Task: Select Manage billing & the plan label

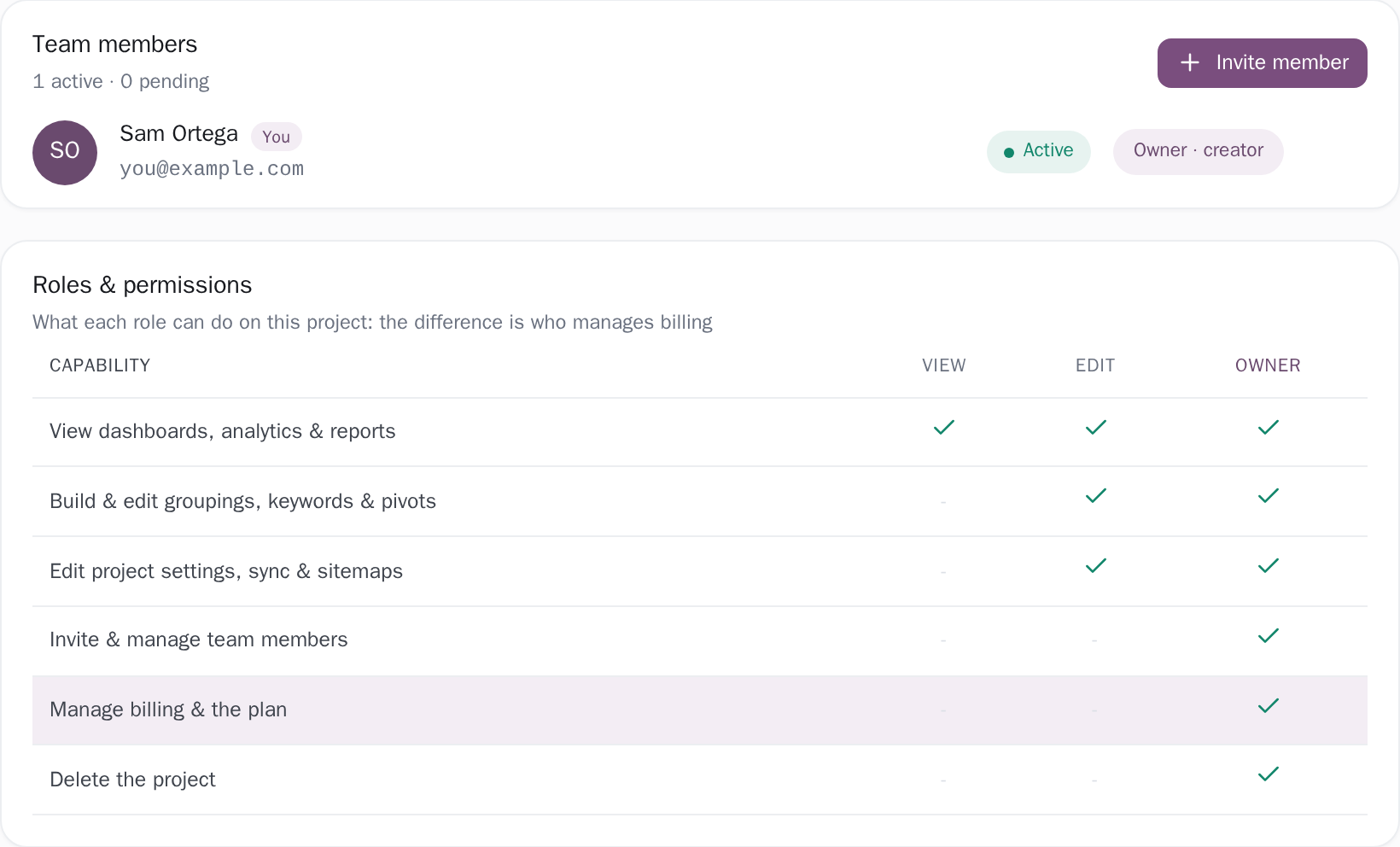Action: coord(168,710)
